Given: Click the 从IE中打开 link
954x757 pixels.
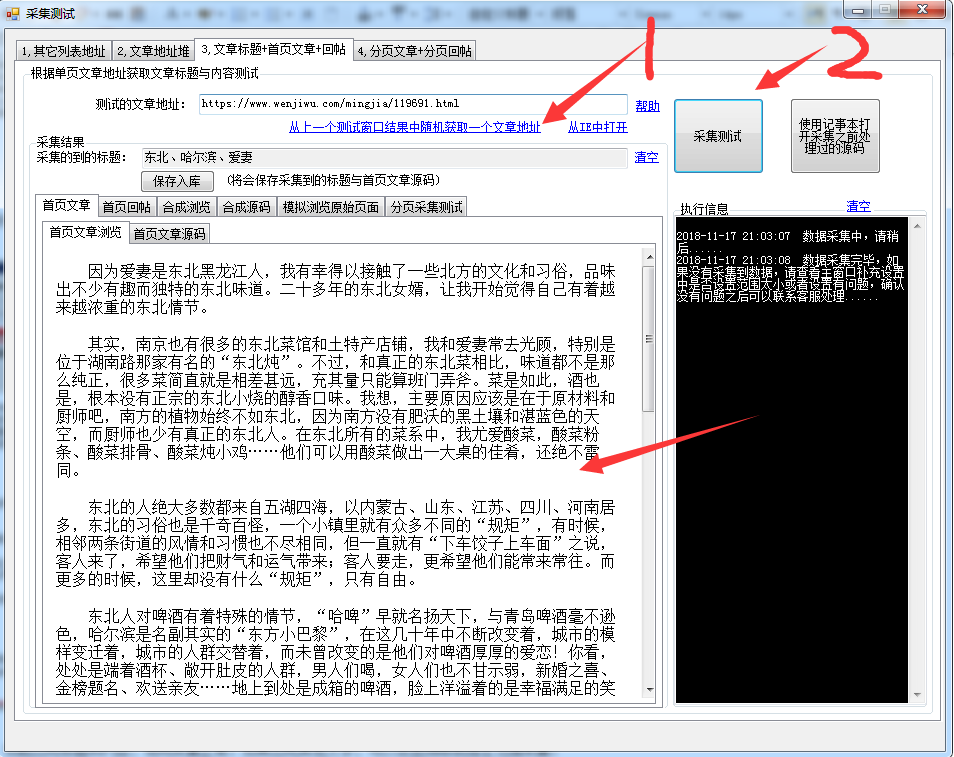Looking at the screenshot, I should point(597,127).
